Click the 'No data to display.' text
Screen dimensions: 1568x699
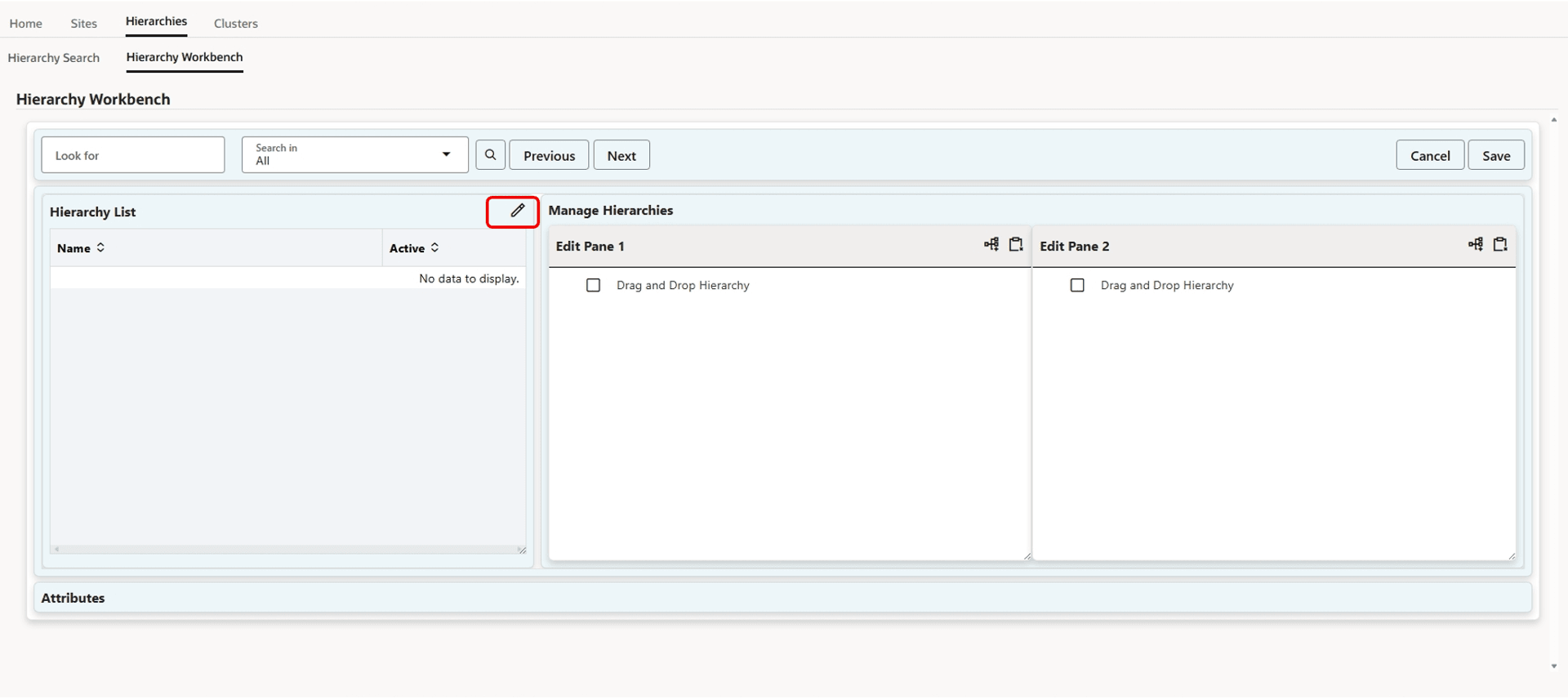point(469,278)
